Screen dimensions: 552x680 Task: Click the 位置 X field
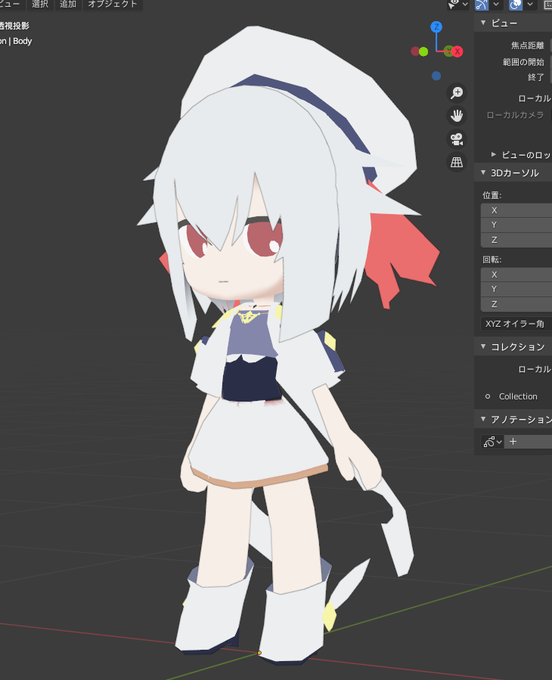tap(516, 210)
